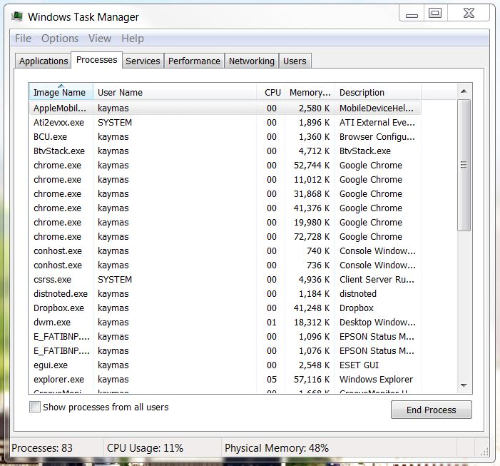Viewport: 500px width, 466px height.
Task: Click the MobileDeviceHel... description
Action: click(376, 108)
